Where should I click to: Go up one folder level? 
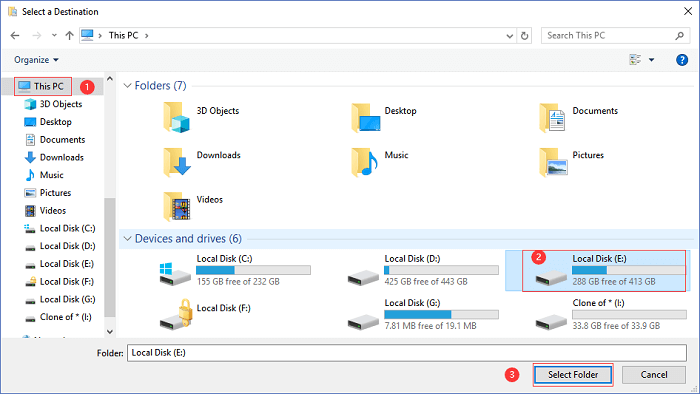click(x=69, y=36)
